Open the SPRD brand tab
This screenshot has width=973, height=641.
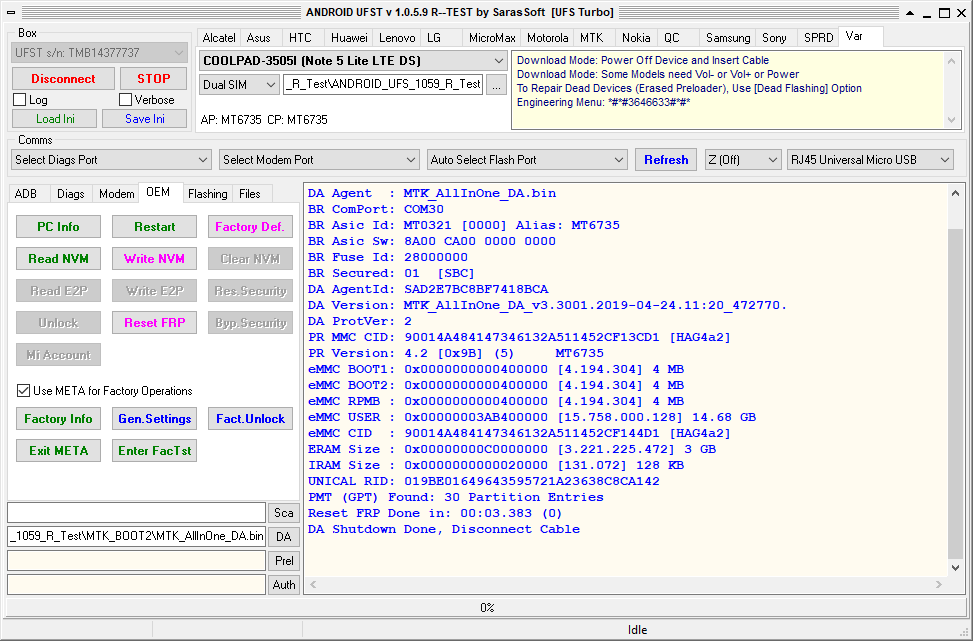click(x=818, y=38)
